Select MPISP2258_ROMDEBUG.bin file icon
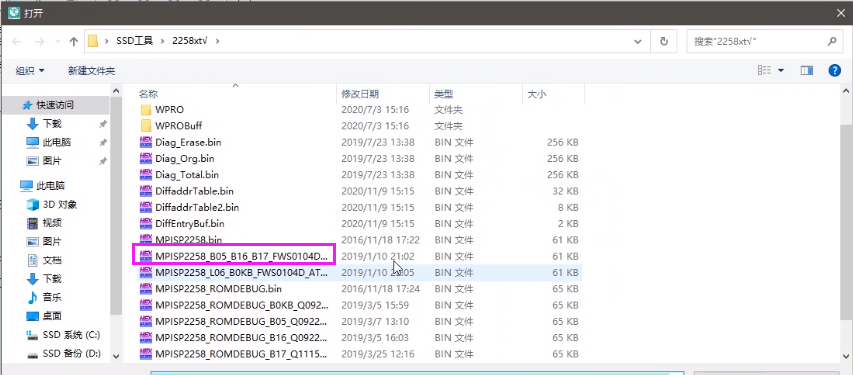853x375 pixels. (145, 288)
